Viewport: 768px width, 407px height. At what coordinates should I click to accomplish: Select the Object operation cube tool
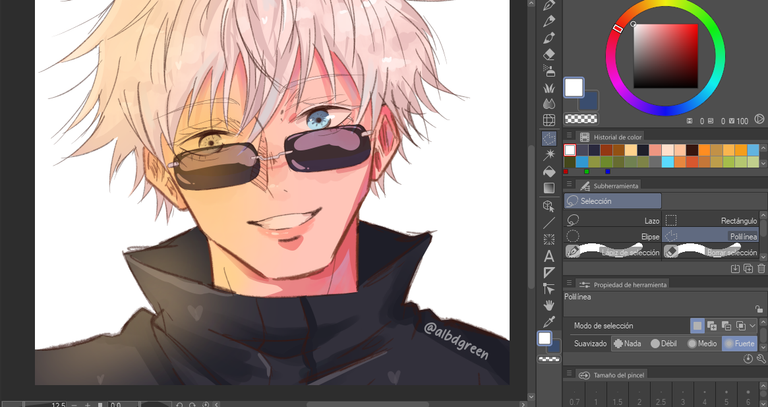pyautogui.click(x=549, y=206)
